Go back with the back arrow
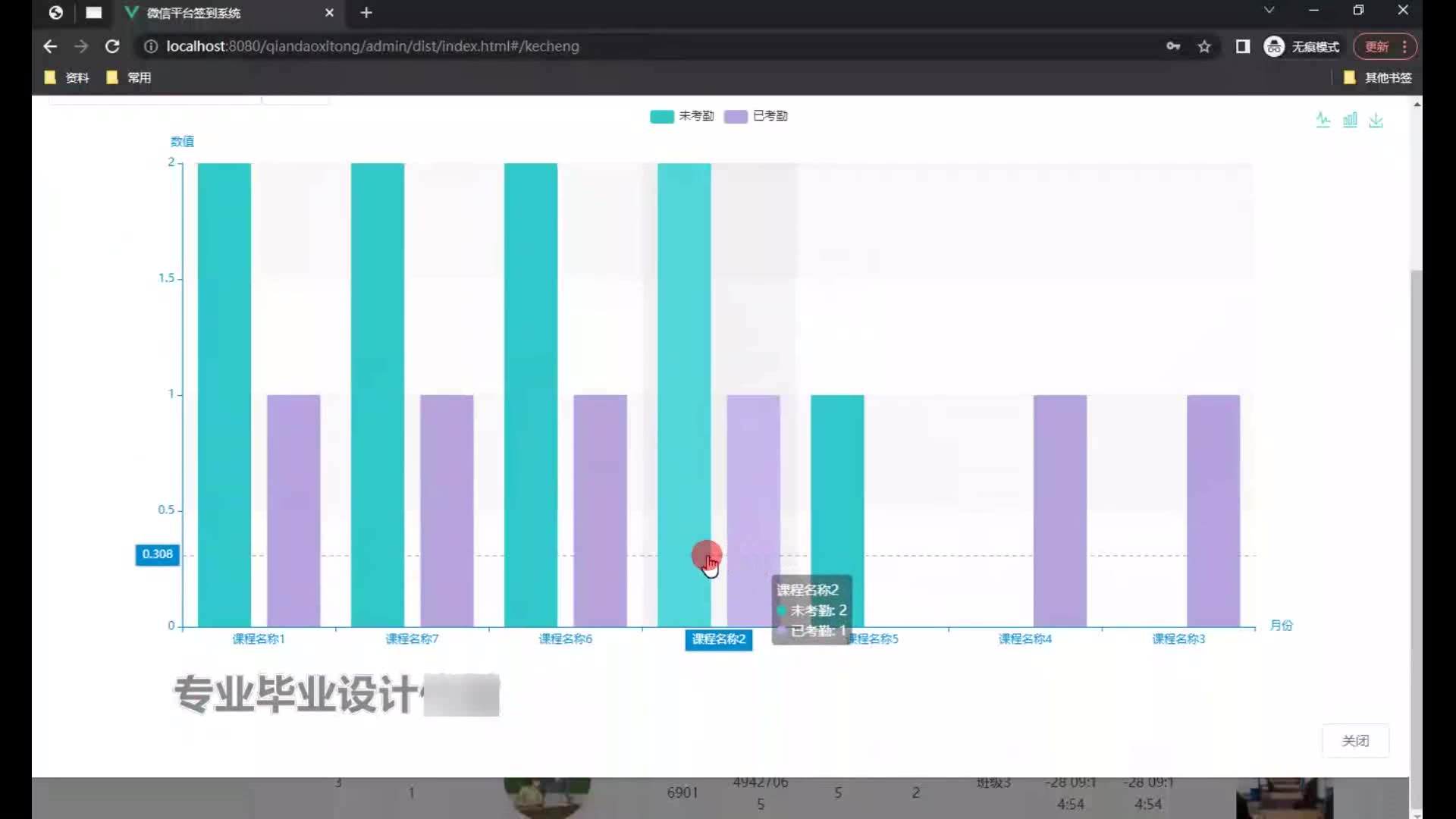 (x=50, y=46)
